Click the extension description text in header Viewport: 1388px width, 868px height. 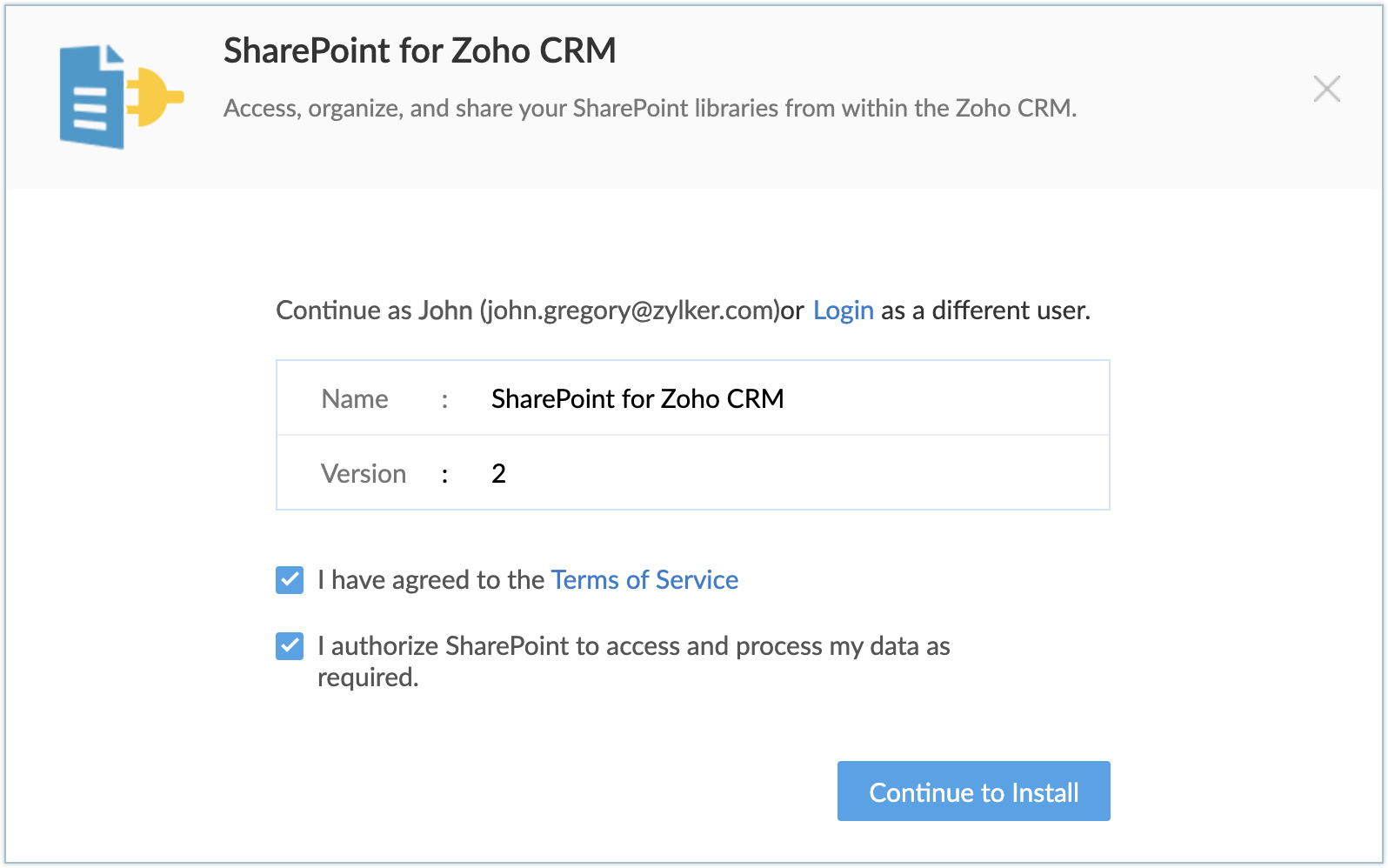click(650, 109)
